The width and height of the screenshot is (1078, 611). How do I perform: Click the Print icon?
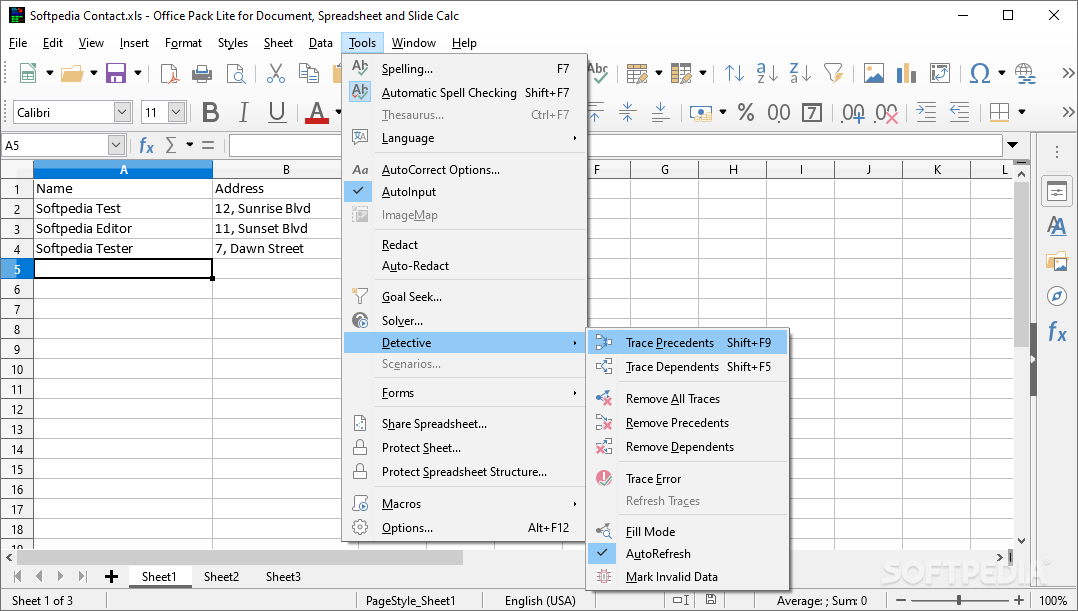tap(202, 73)
